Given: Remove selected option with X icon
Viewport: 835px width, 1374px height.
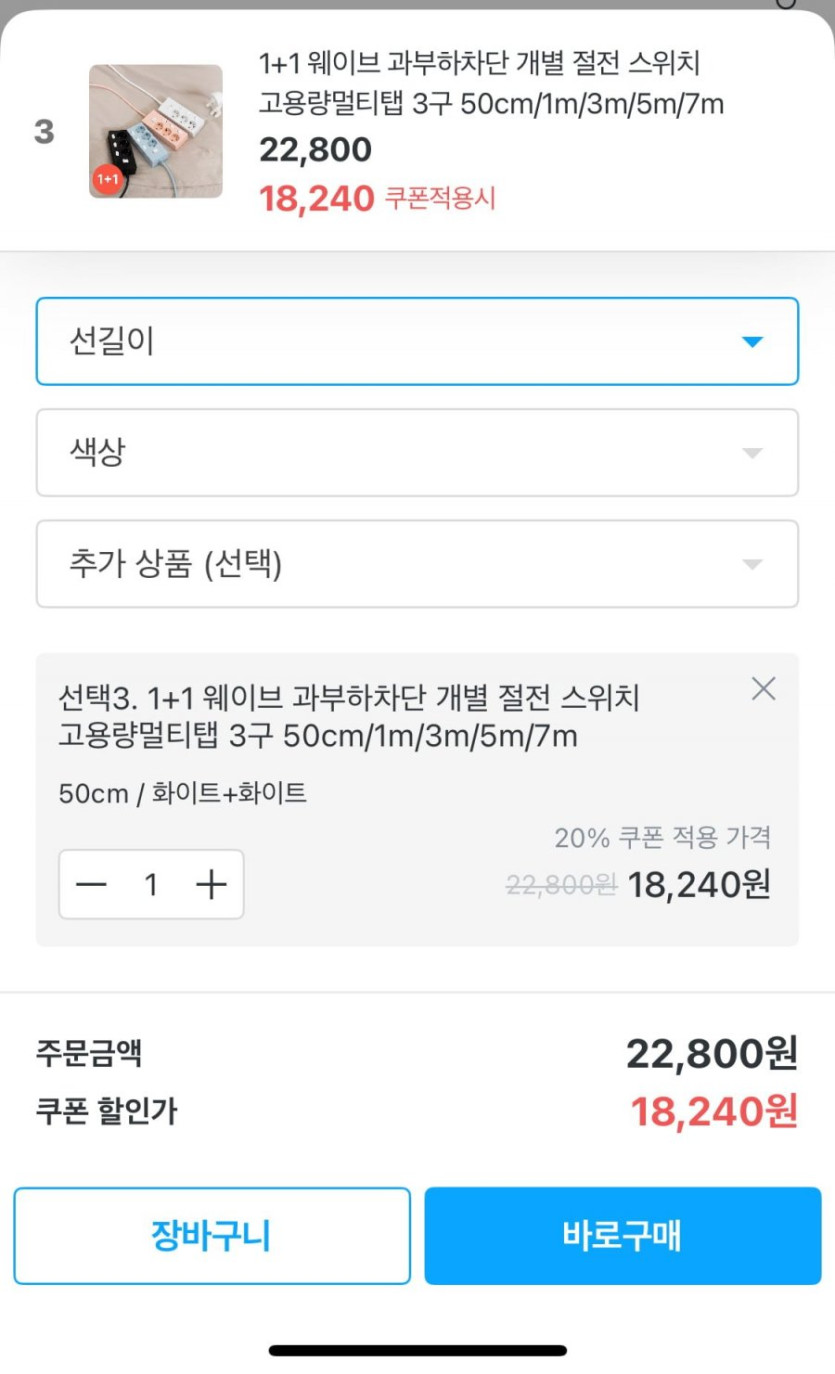Looking at the screenshot, I should click(763, 688).
